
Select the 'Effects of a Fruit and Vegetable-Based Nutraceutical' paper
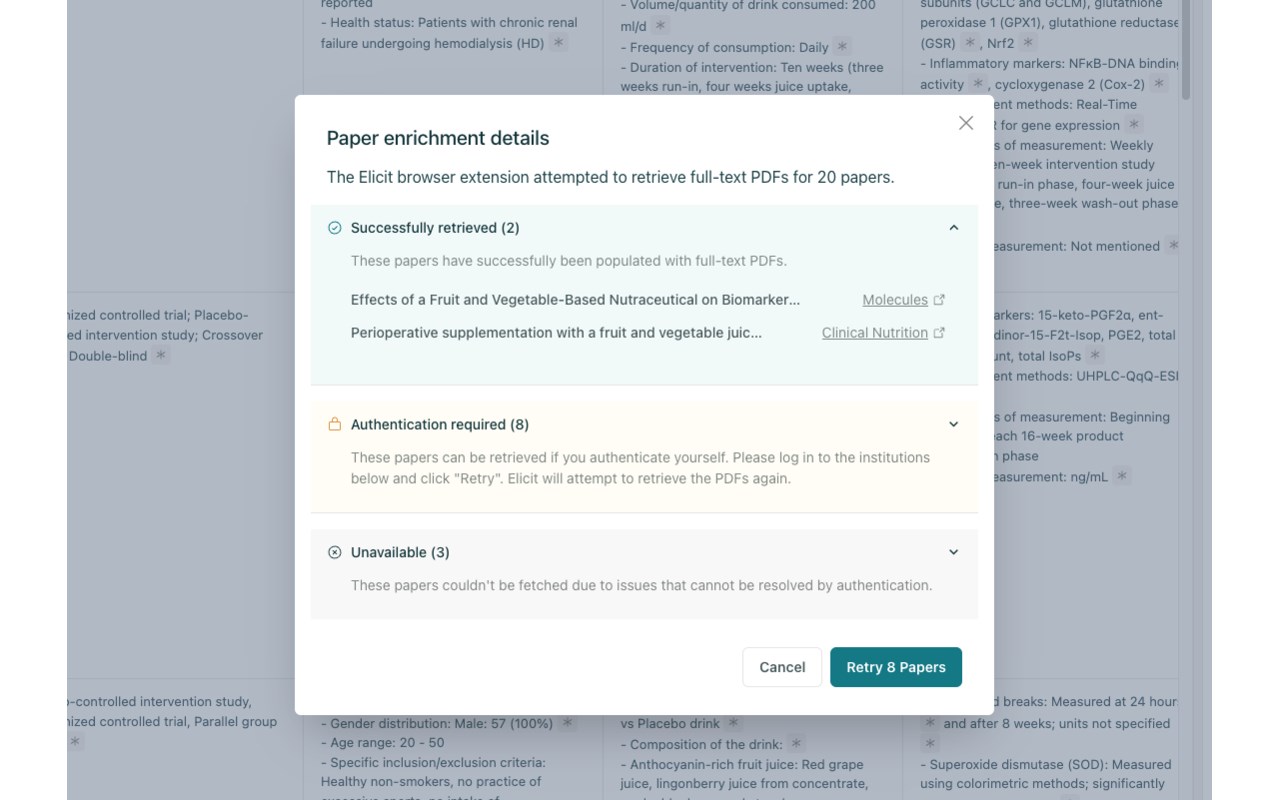tap(575, 300)
